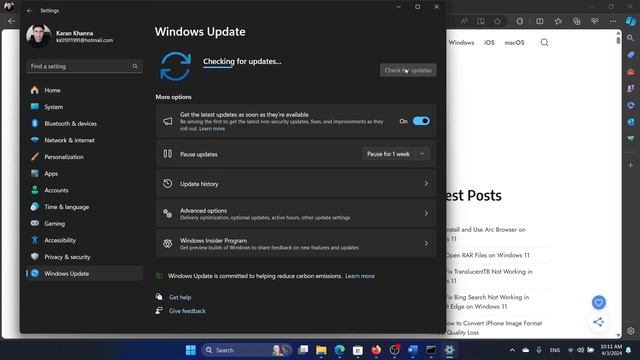The width and height of the screenshot is (640, 360).
Task: Click the megaphone icon for latest updates
Action: coord(168,121)
